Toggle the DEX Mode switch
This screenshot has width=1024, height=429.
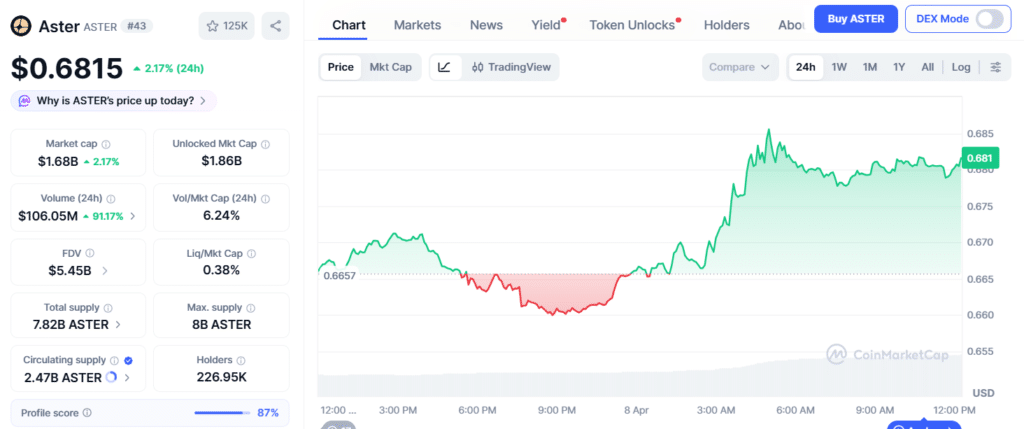click(x=988, y=19)
